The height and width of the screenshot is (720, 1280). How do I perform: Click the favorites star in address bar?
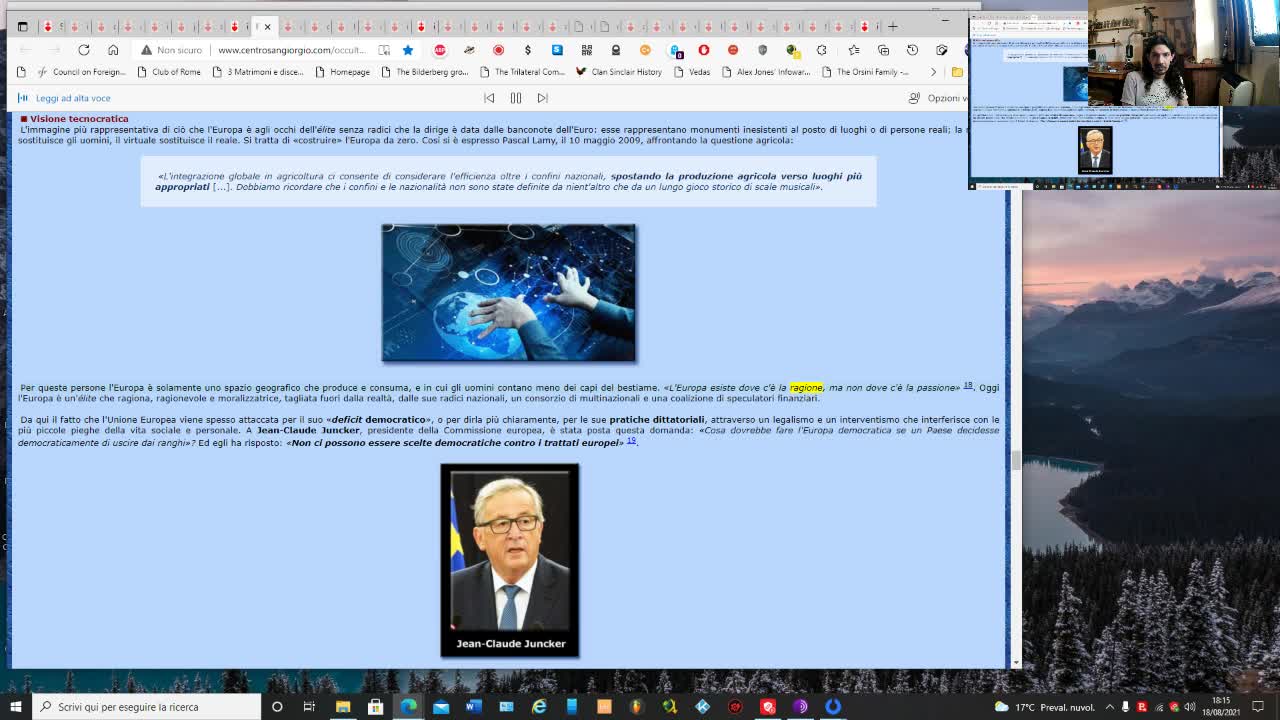408,50
